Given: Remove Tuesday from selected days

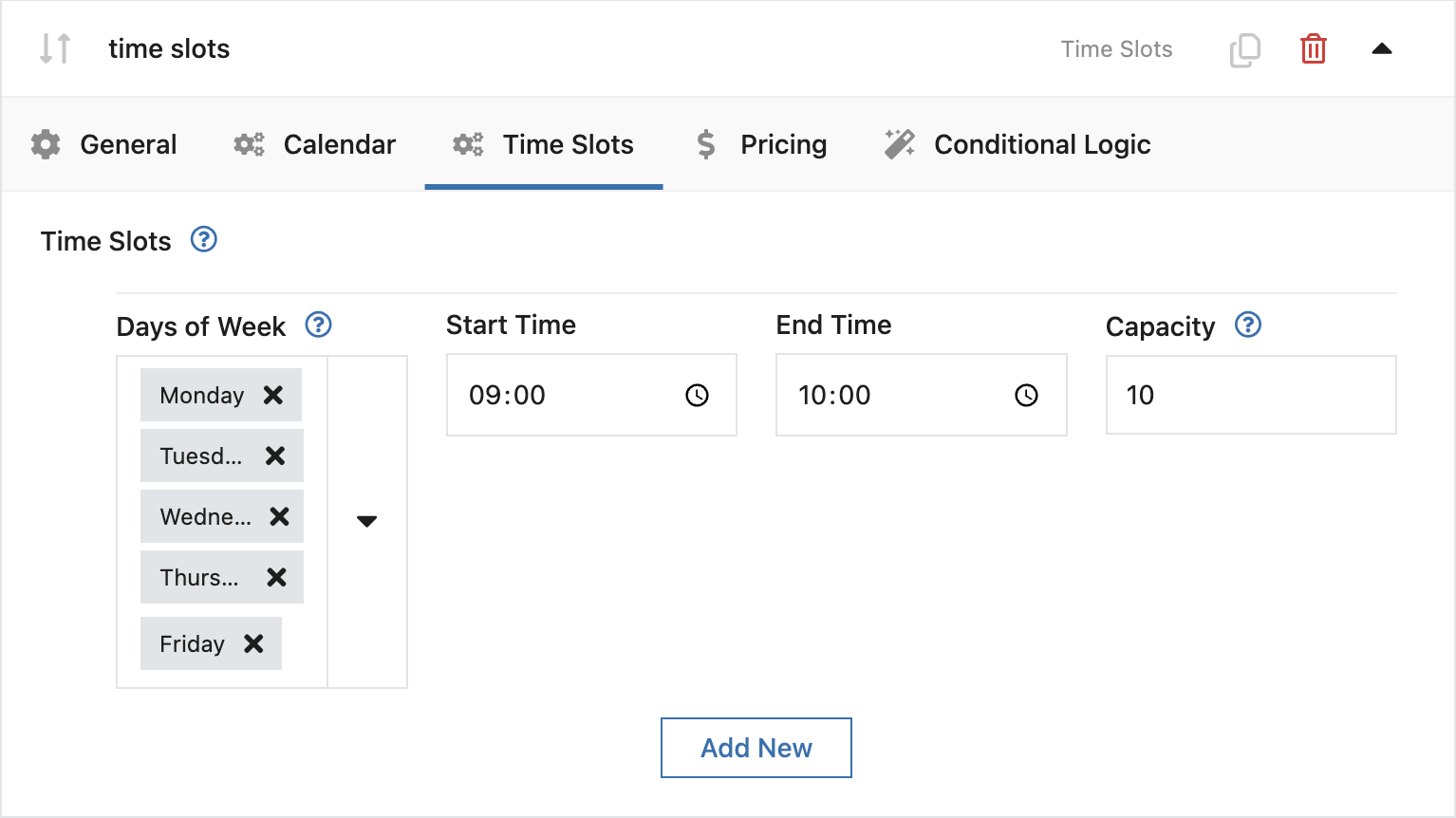Looking at the screenshot, I should point(275,455).
